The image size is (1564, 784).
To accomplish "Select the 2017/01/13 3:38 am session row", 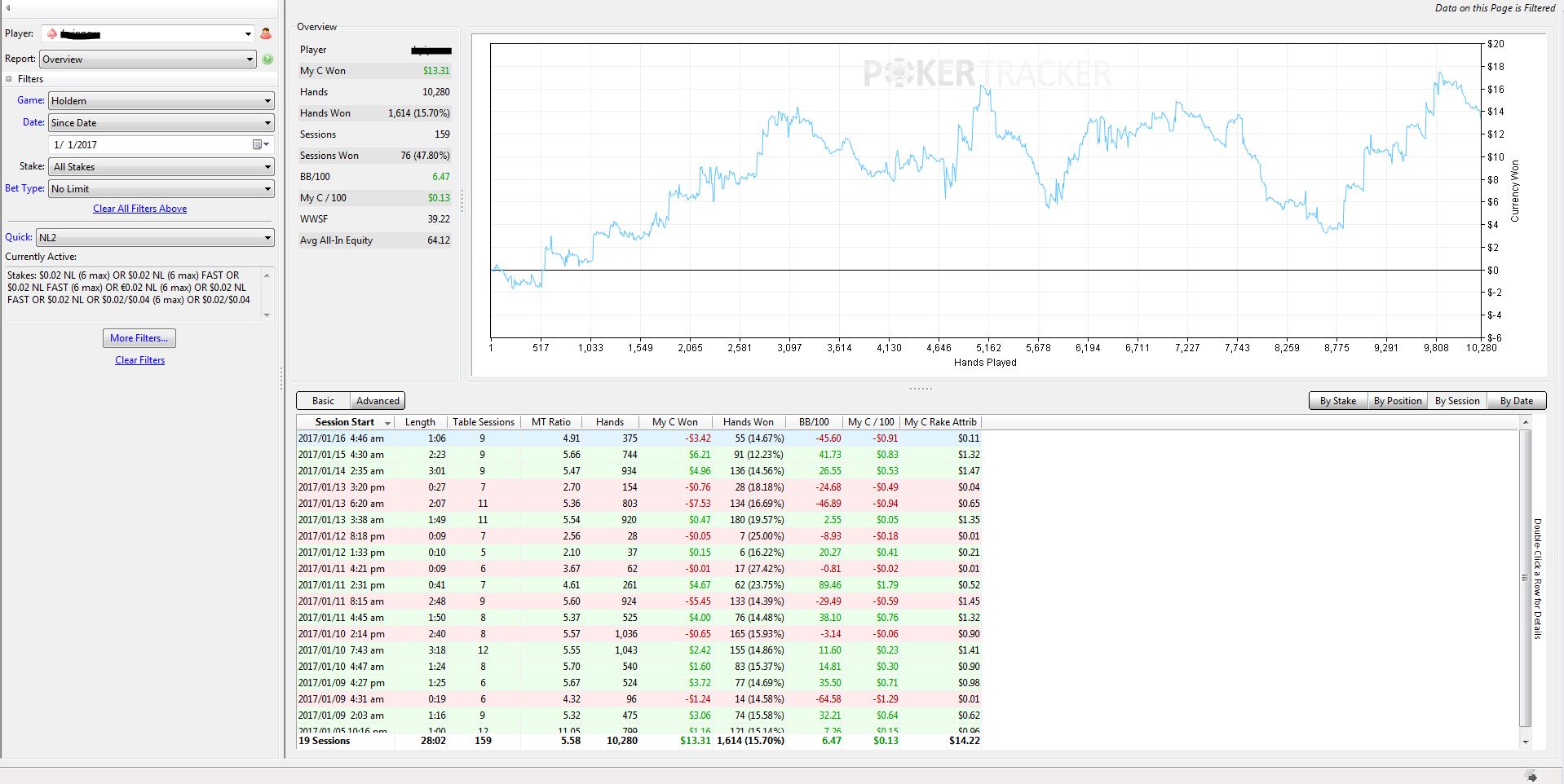I will point(638,520).
